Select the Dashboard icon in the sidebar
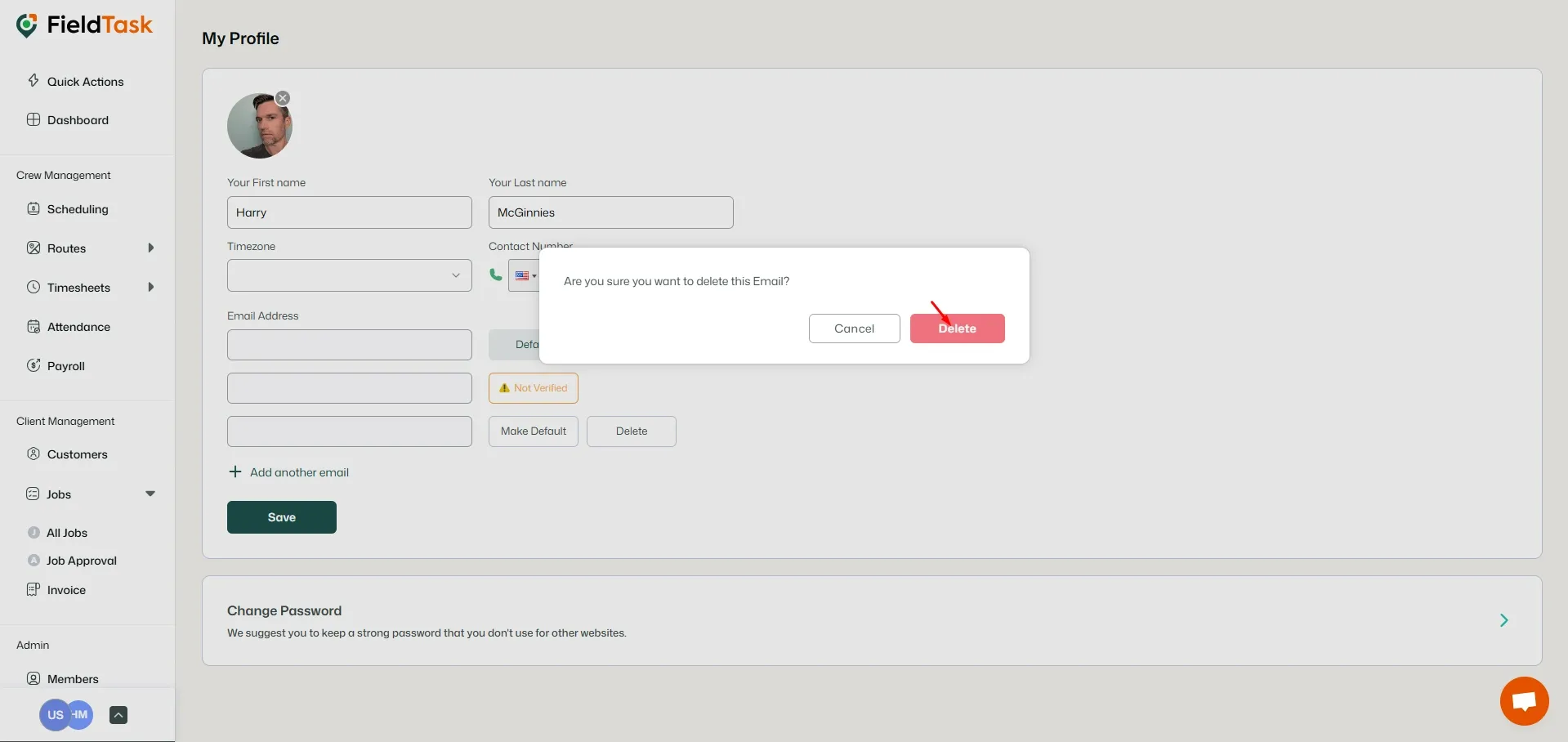 pyautogui.click(x=34, y=119)
